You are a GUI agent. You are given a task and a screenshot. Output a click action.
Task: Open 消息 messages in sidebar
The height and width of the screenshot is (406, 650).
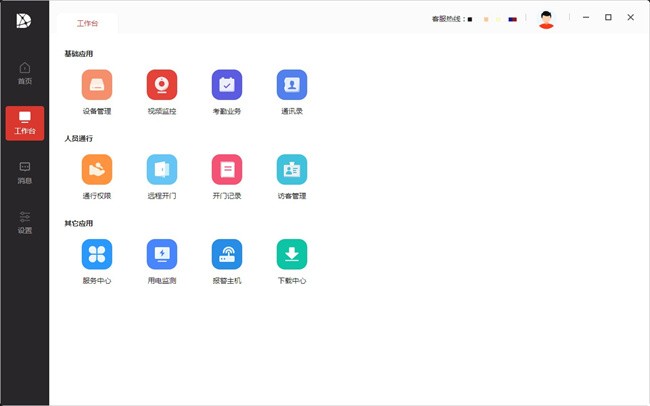click(x=25, y=173)
